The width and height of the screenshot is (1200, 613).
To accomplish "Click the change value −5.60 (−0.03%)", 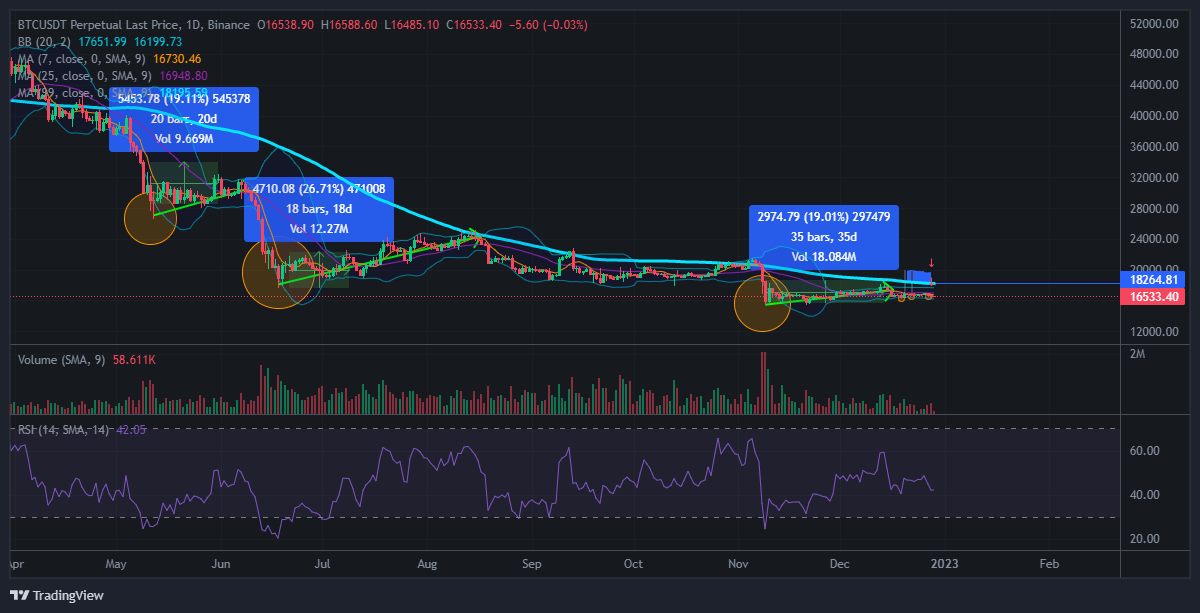I will [x=550, y=24].
